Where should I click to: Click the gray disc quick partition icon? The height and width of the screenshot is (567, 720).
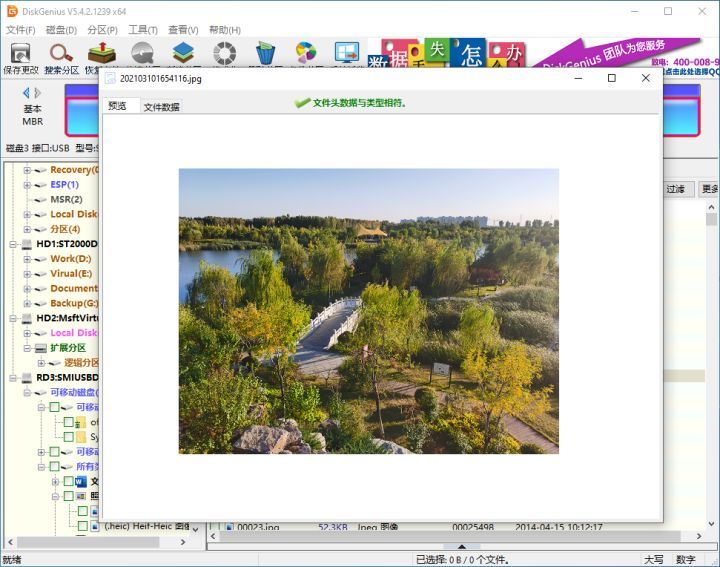pyautogui.click(x=142, y=53)
